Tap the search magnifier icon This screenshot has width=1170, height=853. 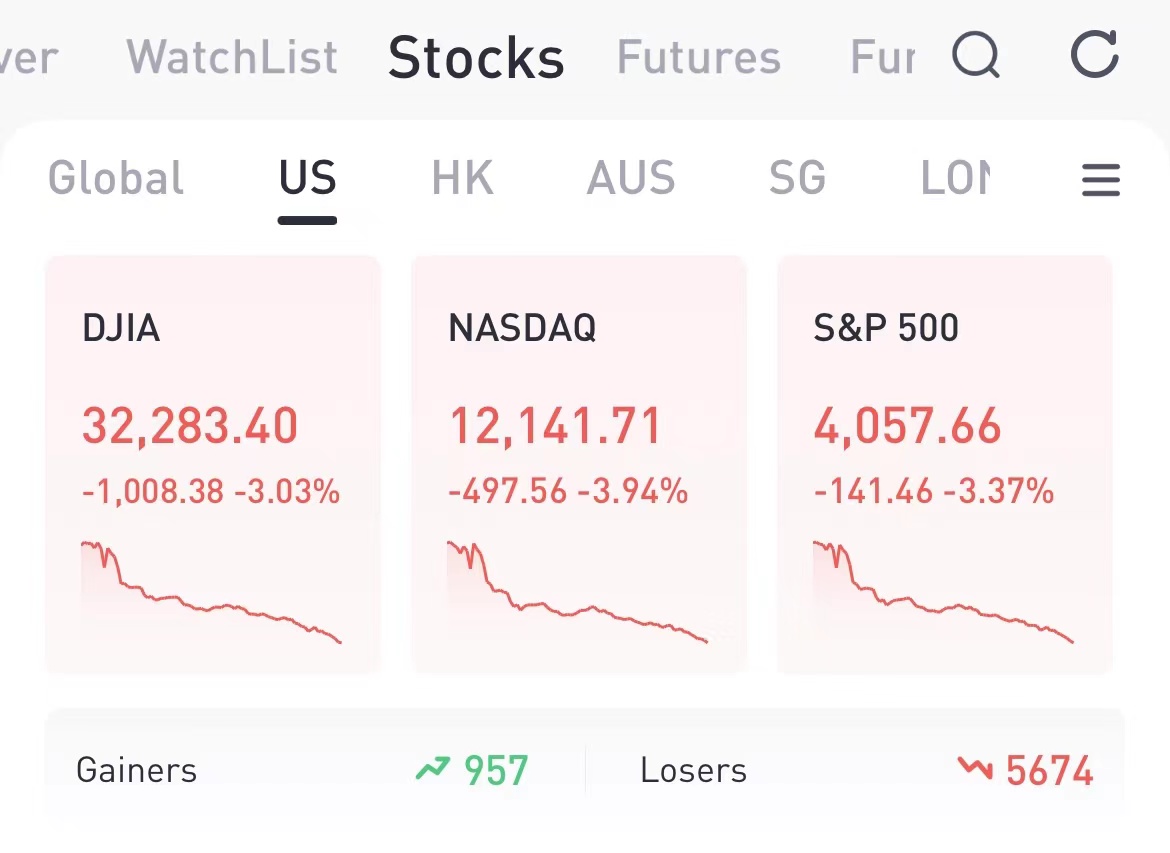point(975,55)
